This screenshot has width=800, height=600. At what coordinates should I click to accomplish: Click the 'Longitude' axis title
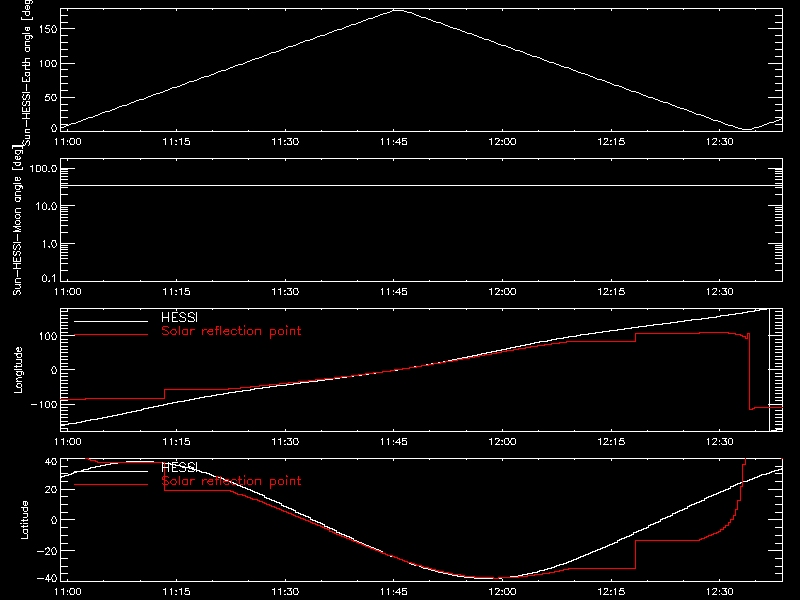[18, 370]
